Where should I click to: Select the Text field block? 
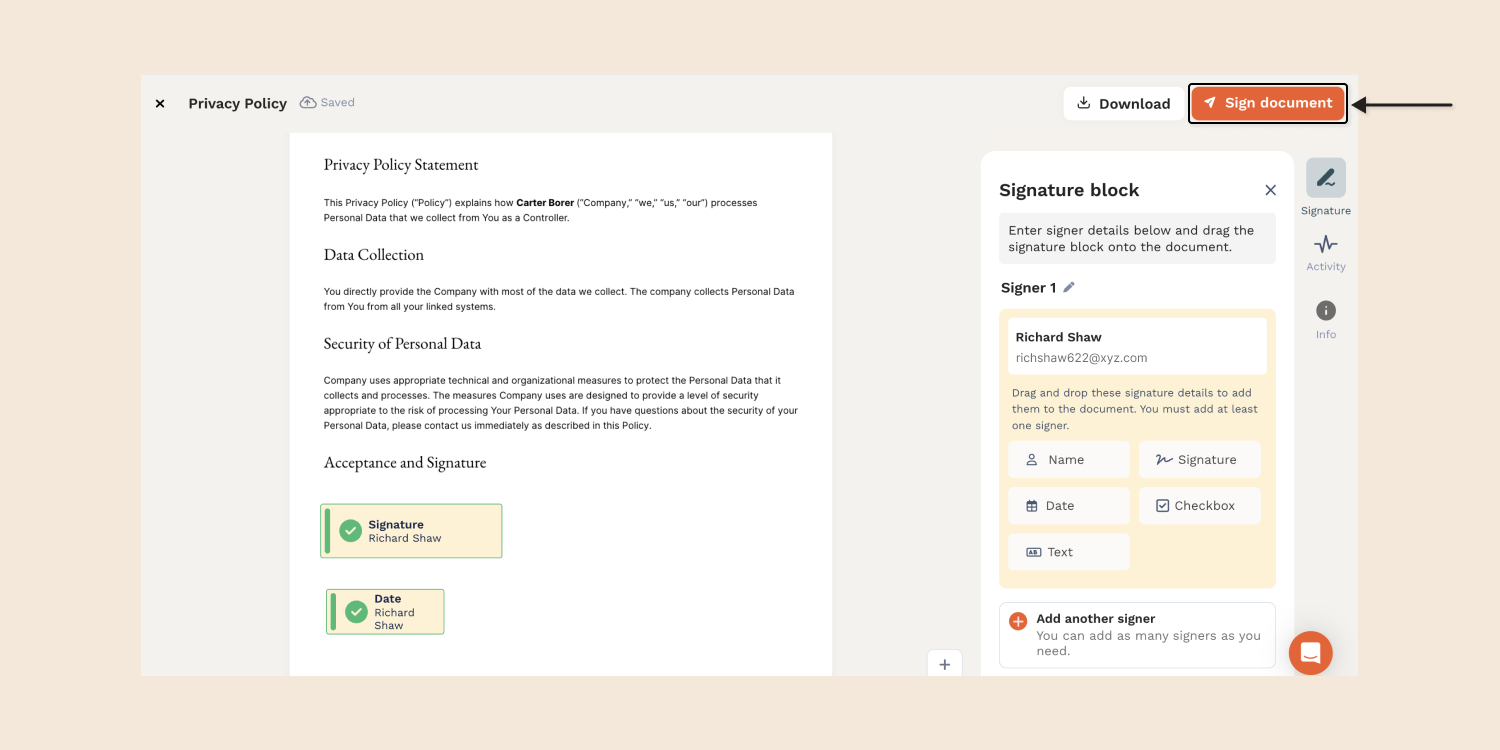1068,552
